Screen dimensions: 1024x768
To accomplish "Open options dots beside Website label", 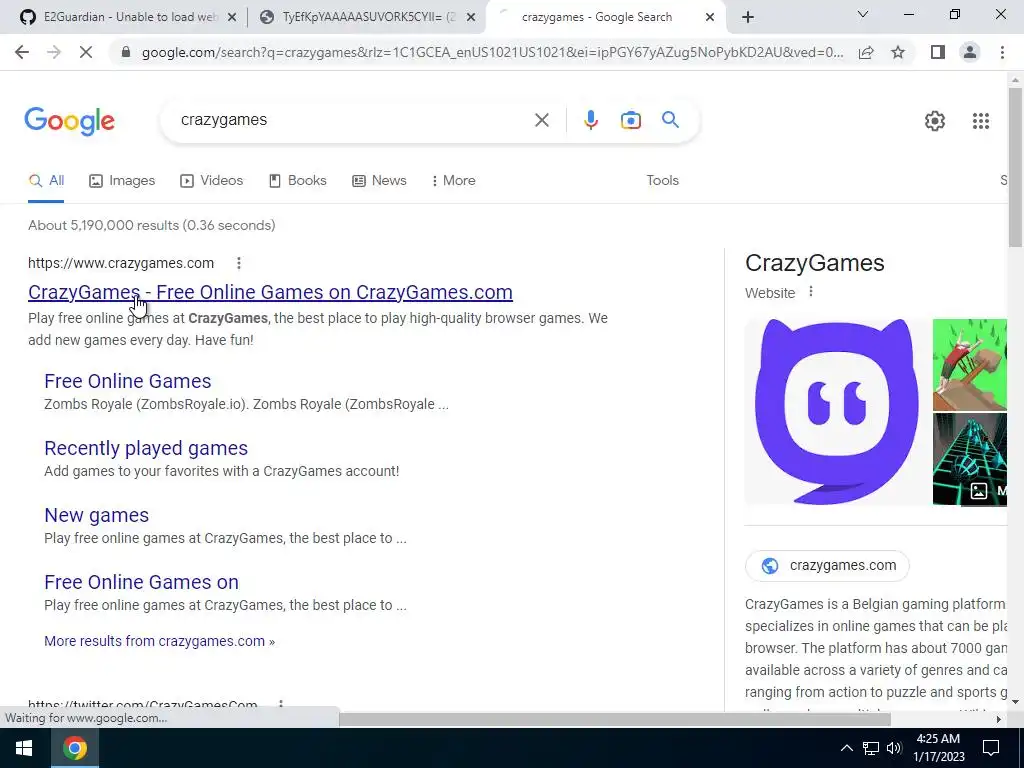I will click(x=810, y=292).
